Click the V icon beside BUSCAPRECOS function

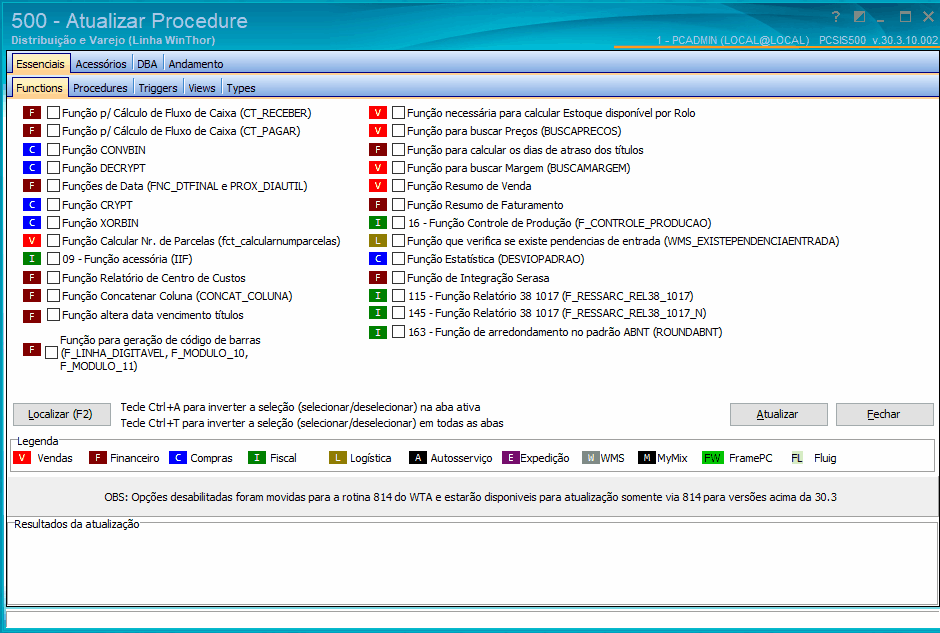[x=378, y=131]
